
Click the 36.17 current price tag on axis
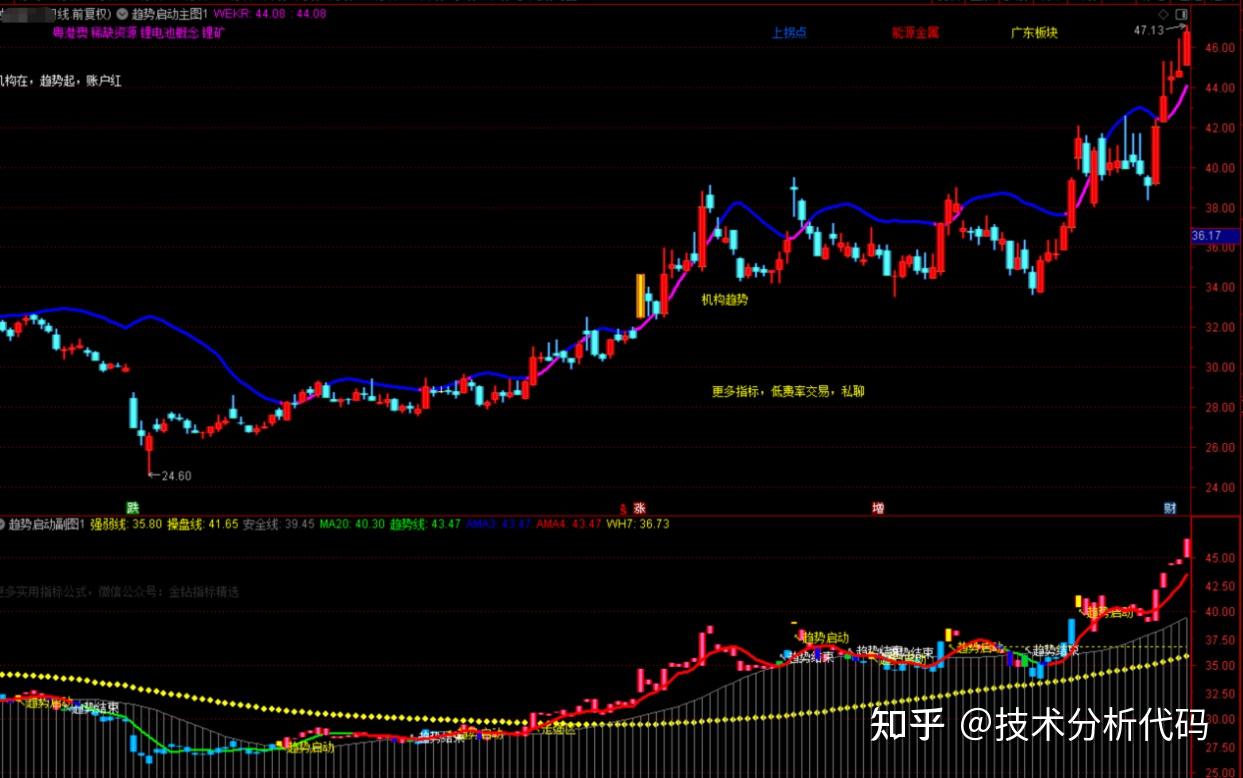tap(1216, 236)
